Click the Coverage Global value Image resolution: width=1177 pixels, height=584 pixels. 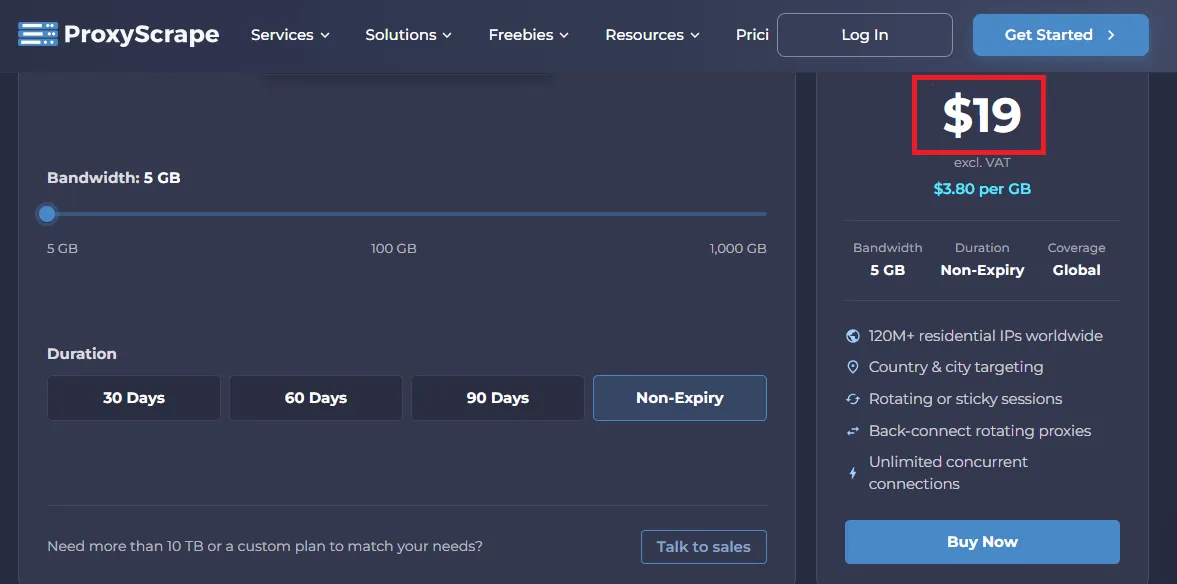pyautogui.click(x=1076, y=270)
